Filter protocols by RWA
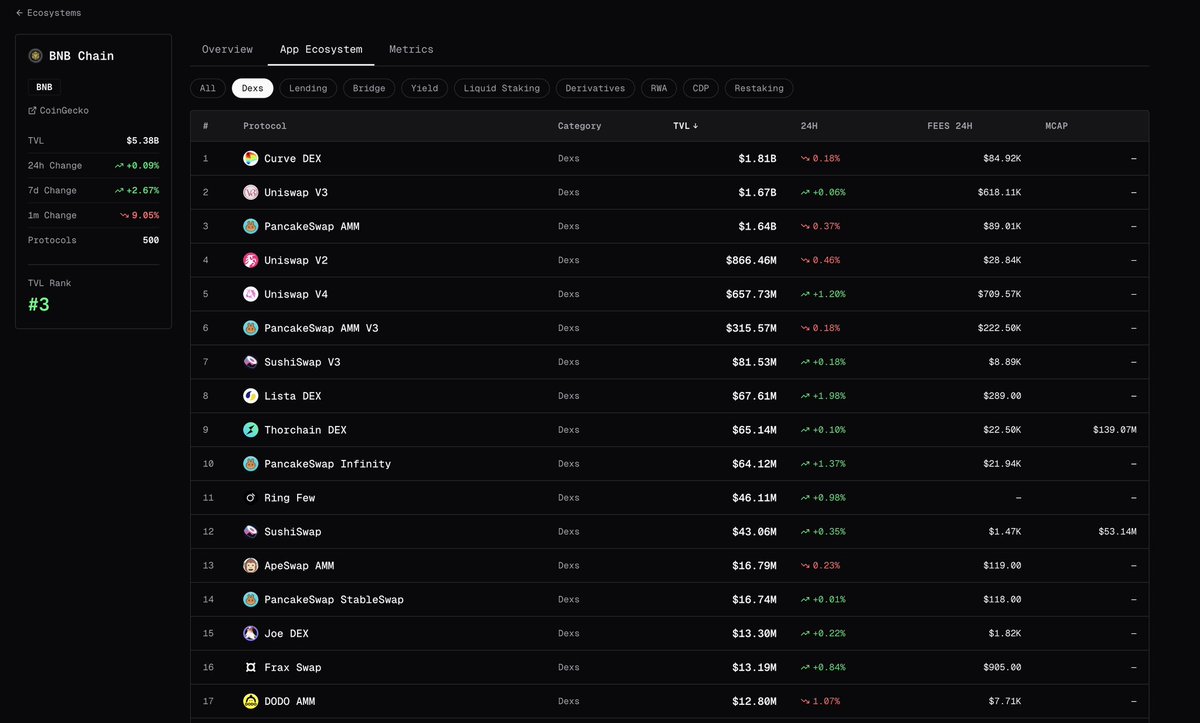This screenshot has height=723, width=1200. [x=659, y=88]
